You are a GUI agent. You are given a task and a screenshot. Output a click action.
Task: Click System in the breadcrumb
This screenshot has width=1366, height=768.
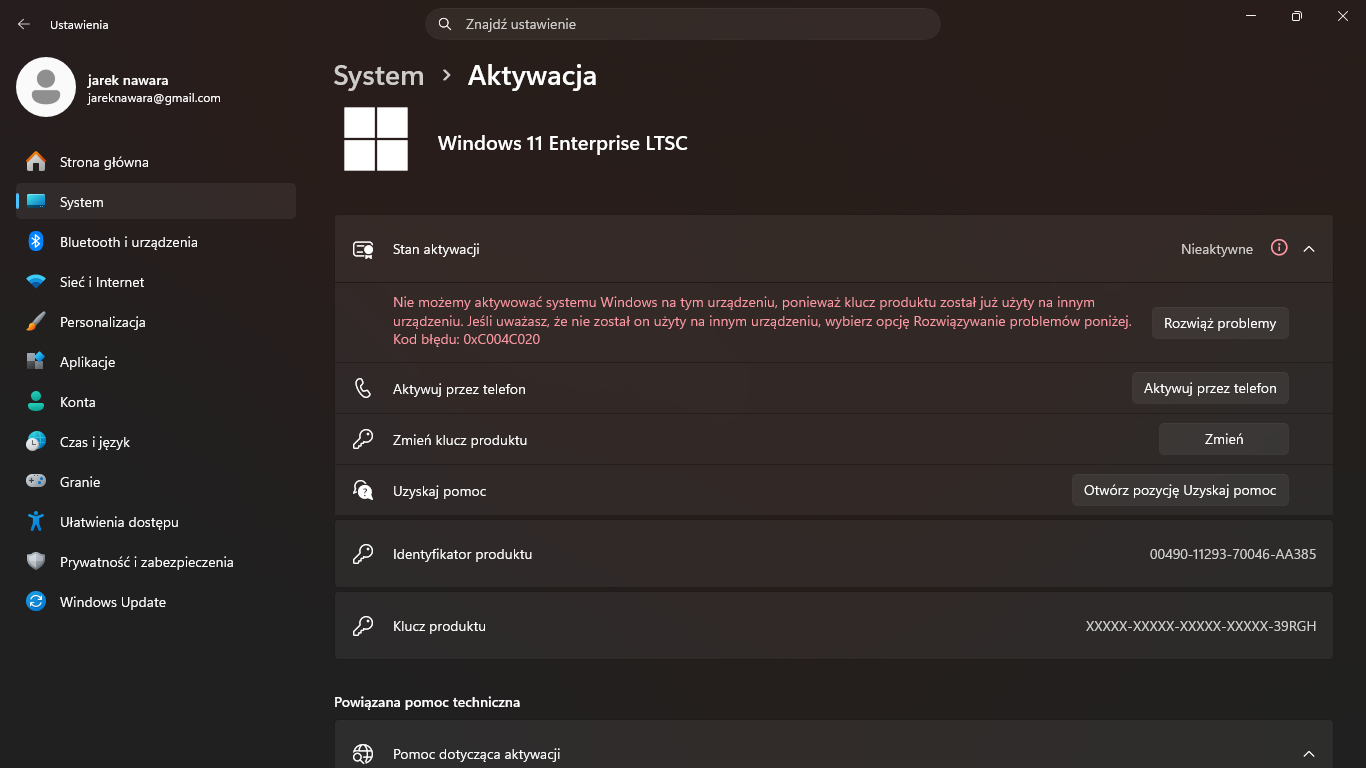point(379,76)
